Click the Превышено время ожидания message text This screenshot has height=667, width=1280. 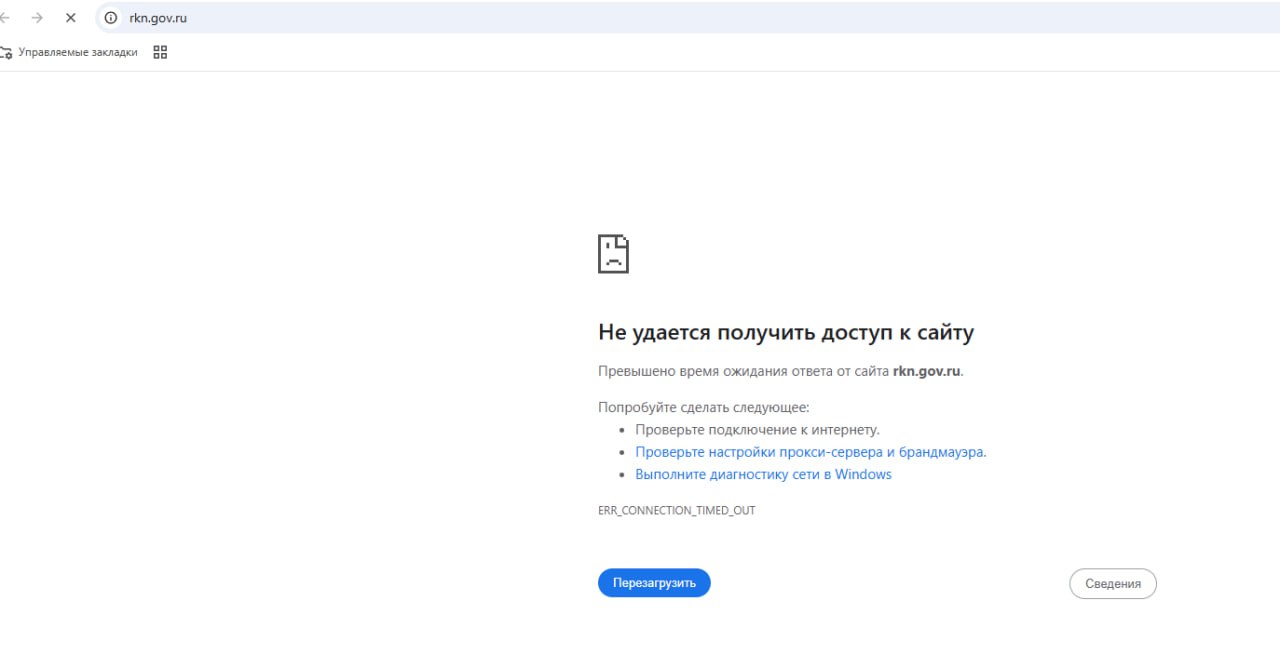tap(742, 371)
